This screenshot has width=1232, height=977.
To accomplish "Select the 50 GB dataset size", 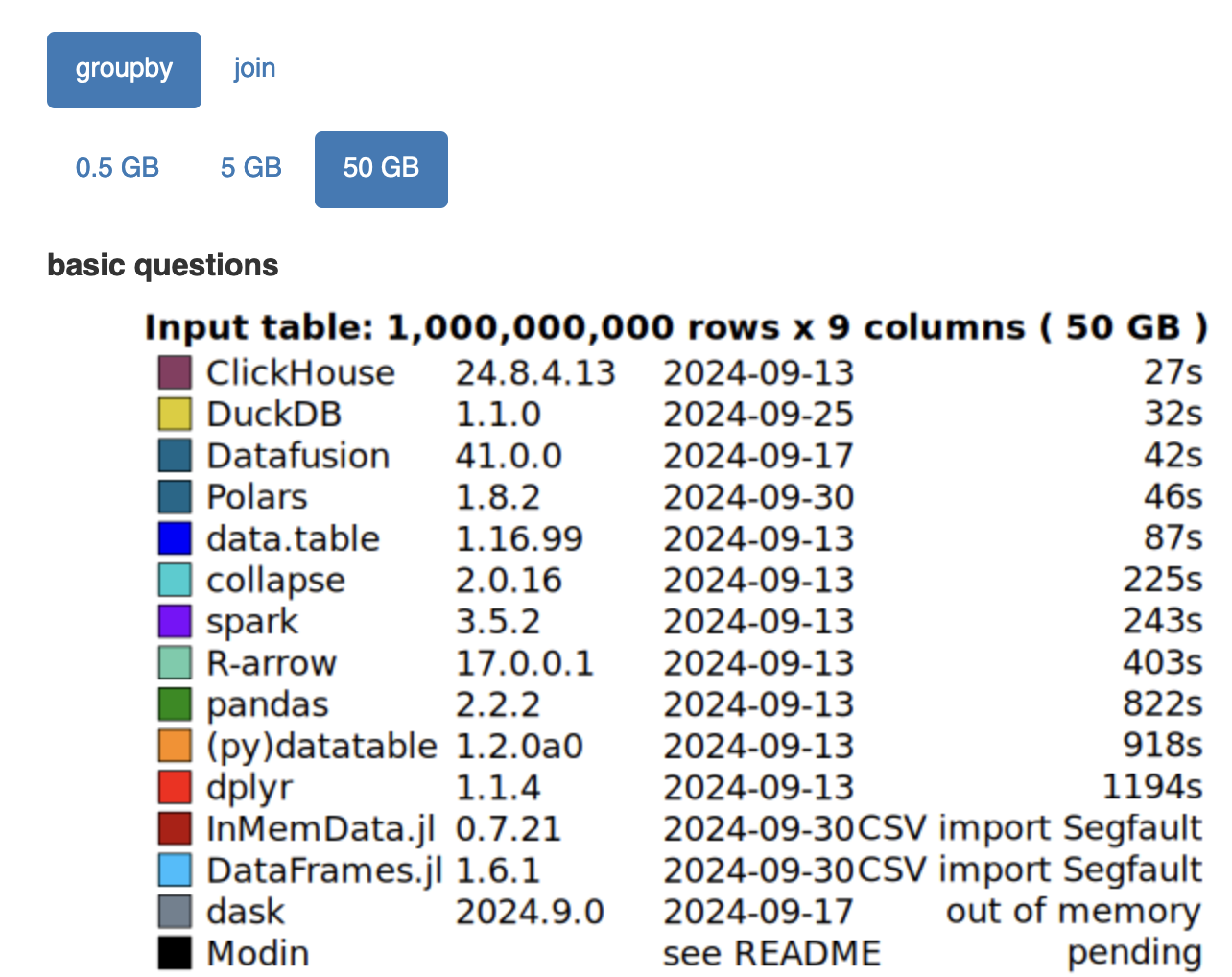I will (x=381, y=169).
